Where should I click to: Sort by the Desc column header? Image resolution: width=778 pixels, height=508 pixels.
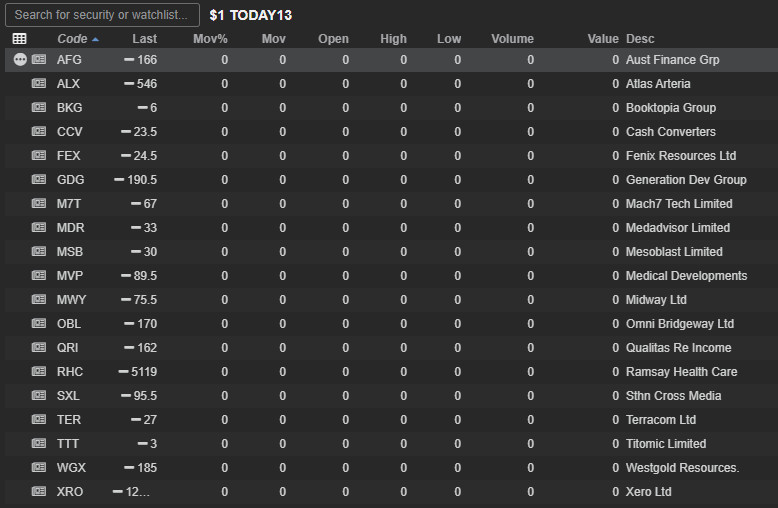tap(640, 39)
